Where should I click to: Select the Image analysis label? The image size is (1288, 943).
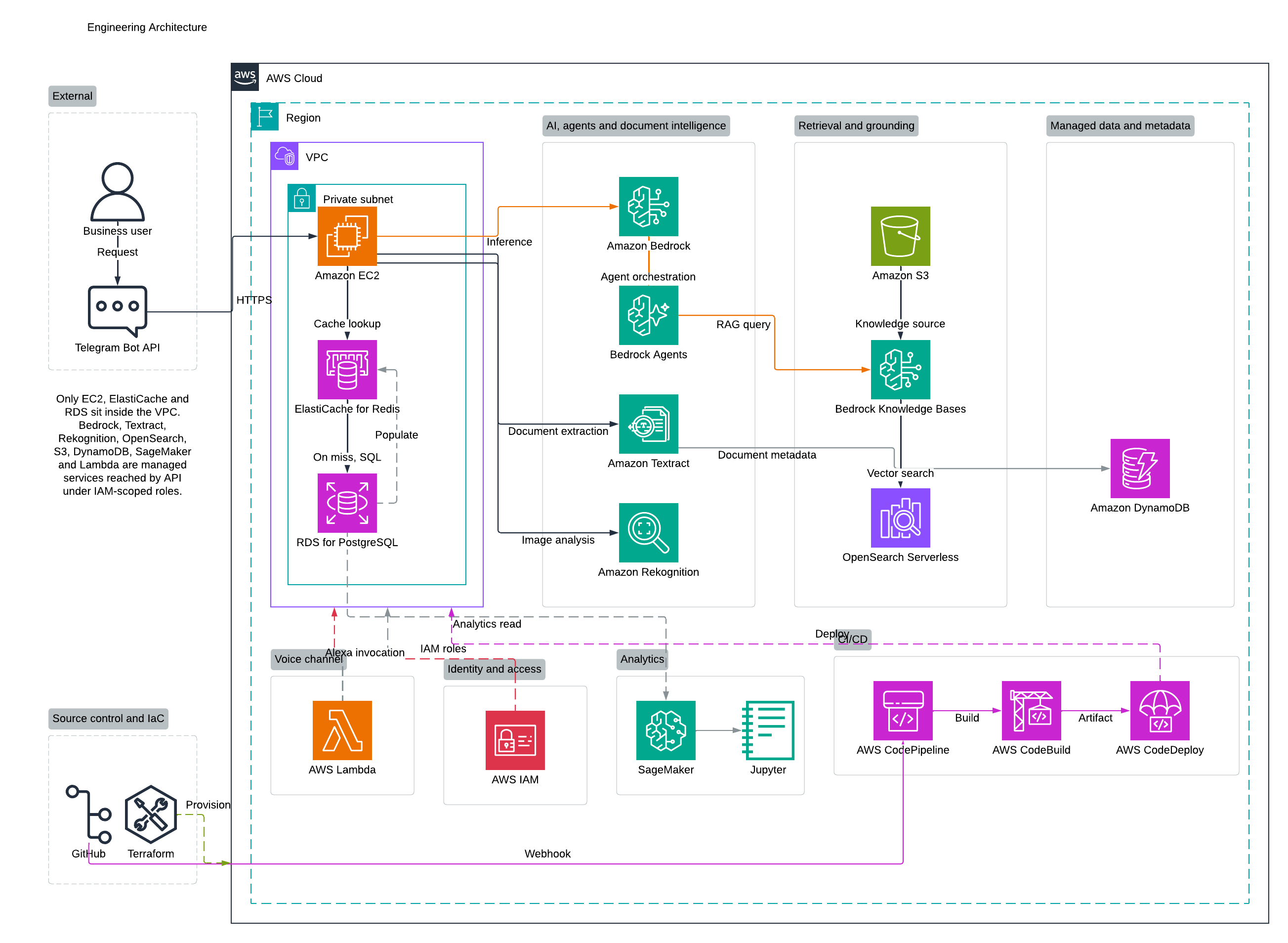[558, 540]
